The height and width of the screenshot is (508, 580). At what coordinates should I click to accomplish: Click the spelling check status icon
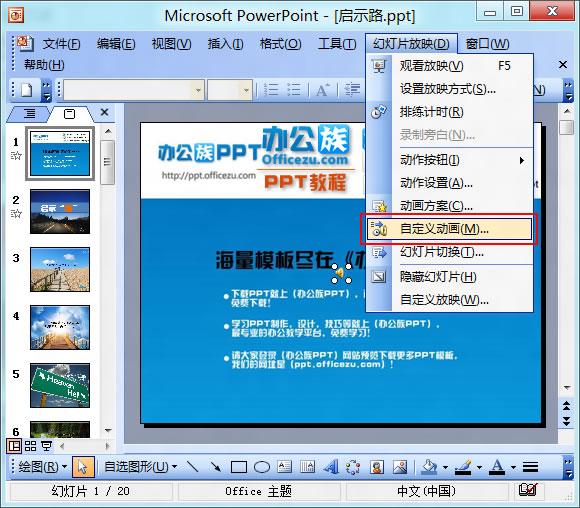pyautogui.click(x=528, y=490)
